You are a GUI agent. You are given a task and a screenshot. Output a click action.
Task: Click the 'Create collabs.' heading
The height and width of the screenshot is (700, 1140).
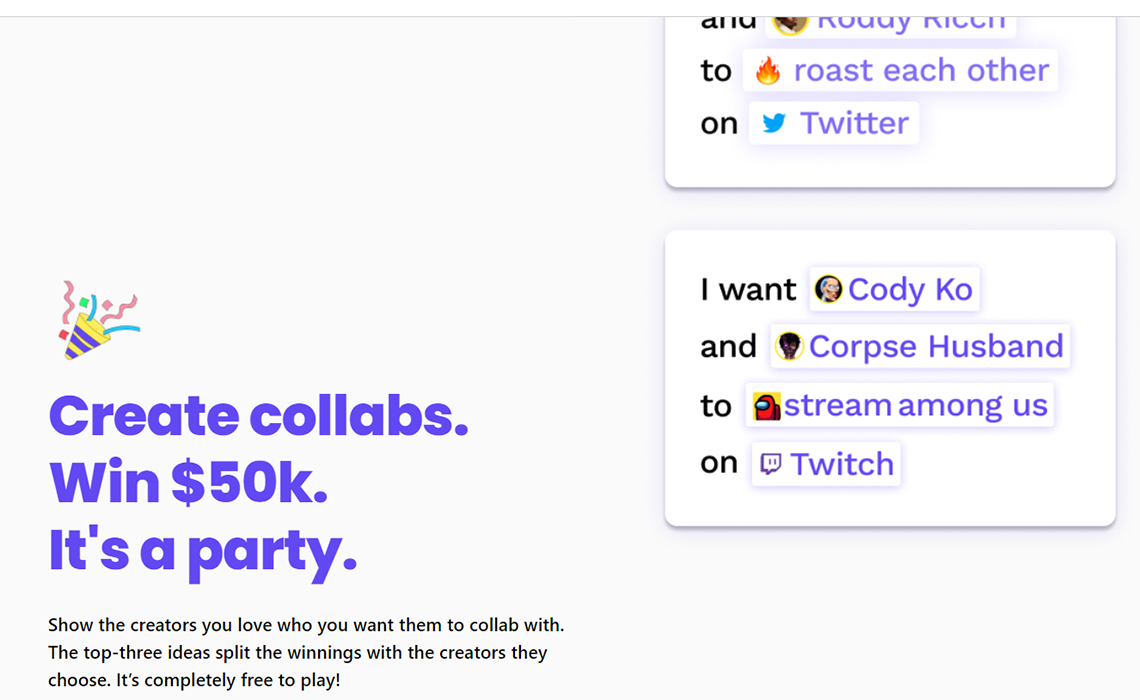point(258,416)
